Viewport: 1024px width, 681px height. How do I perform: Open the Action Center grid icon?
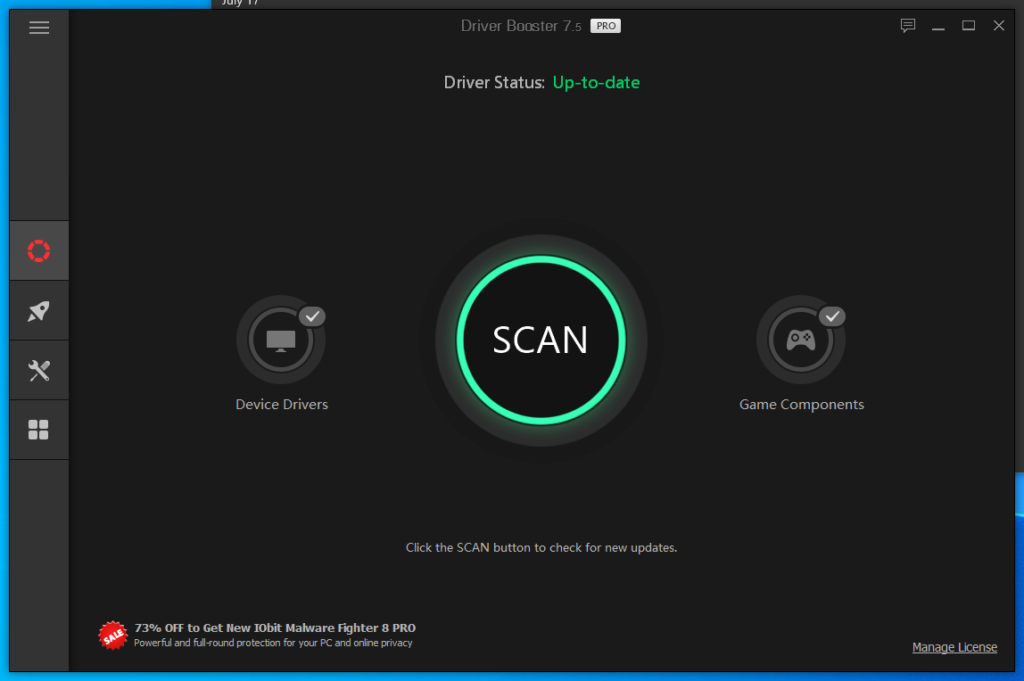click(38, 429)
